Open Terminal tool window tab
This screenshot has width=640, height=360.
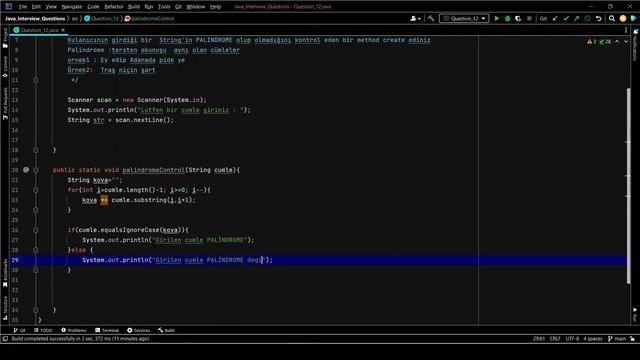107,330
